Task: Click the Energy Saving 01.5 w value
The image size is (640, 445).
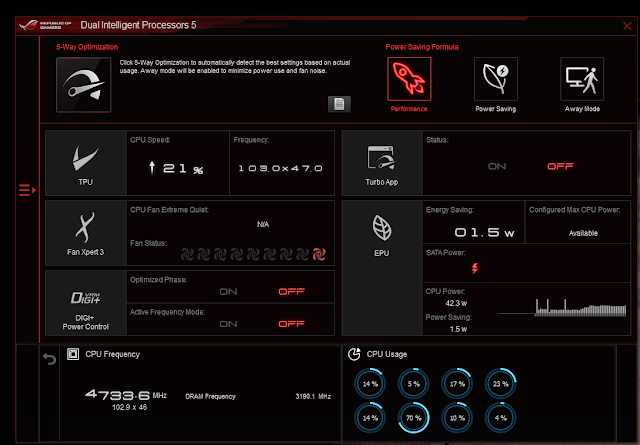Action: tap(484, 233)
